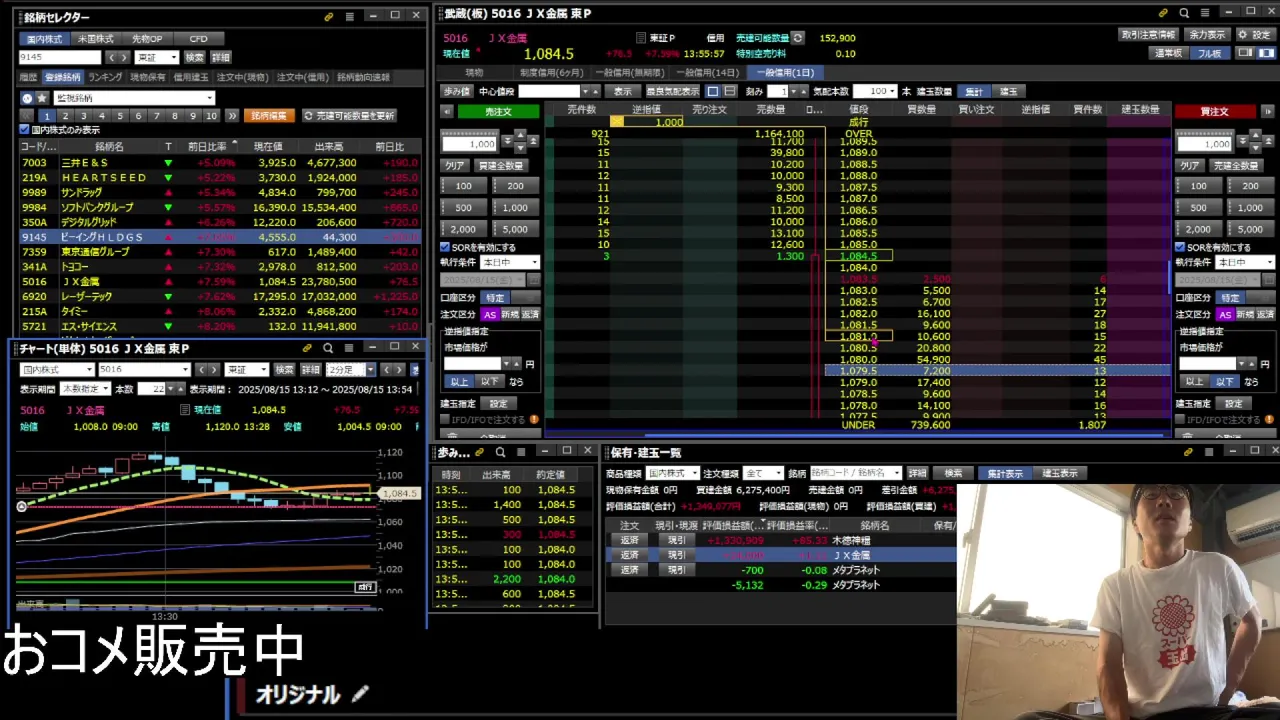The image size is (1280, 720).
Task: Collapse the buy order panel with right arrow
Action: pos(1269,111)
